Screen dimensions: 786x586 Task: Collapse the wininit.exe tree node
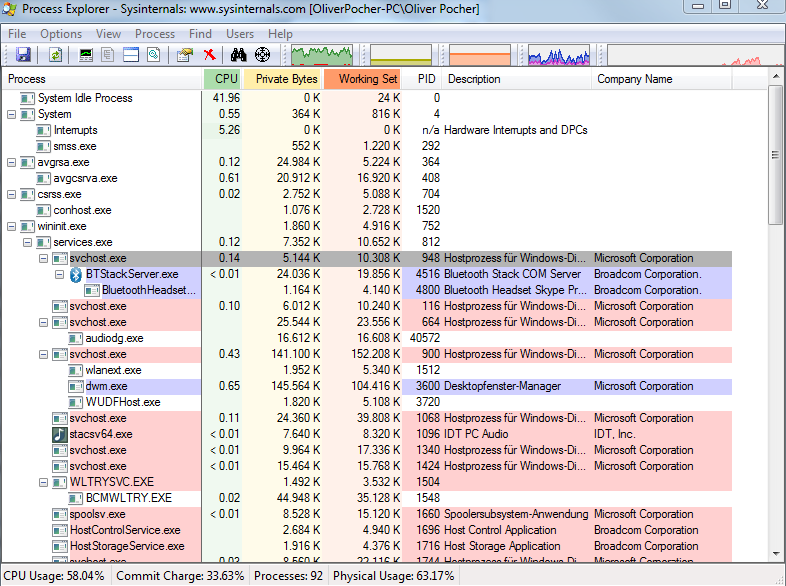[x=12, y=227]
